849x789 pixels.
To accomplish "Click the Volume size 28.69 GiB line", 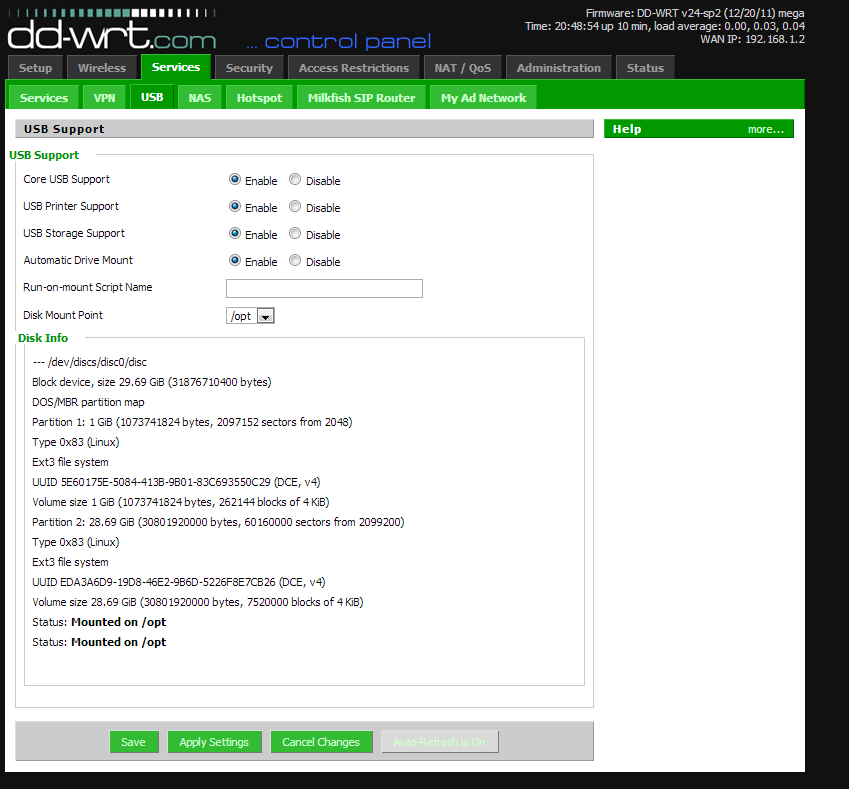I will (x=198, y=603).
